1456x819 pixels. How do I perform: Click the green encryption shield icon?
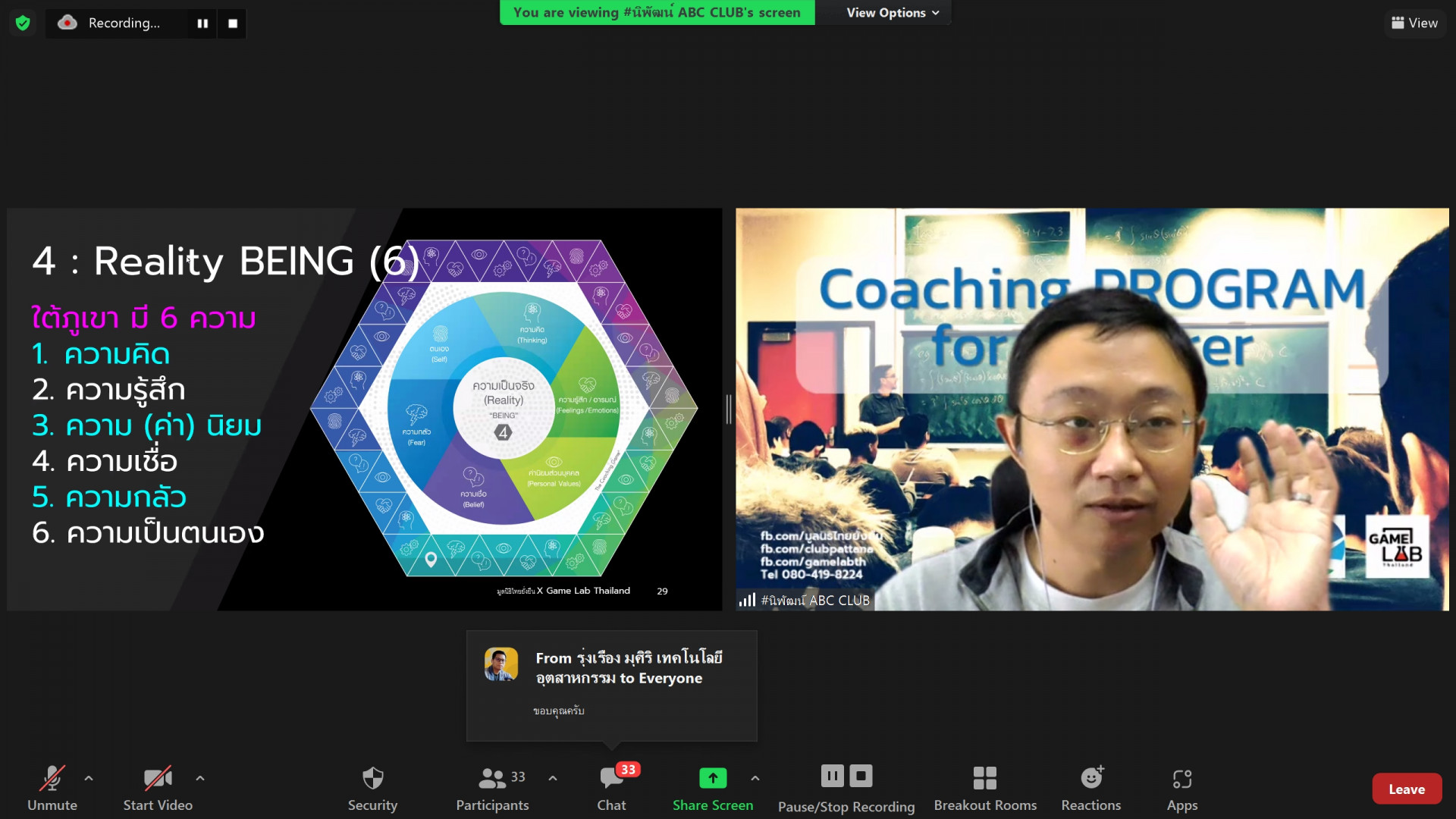click(23, 24)
